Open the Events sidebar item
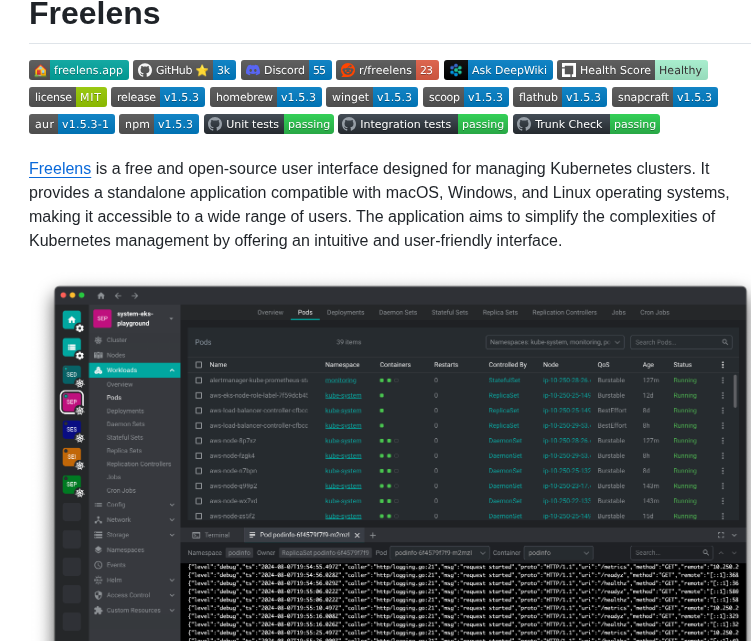 [x=135, y=565]
